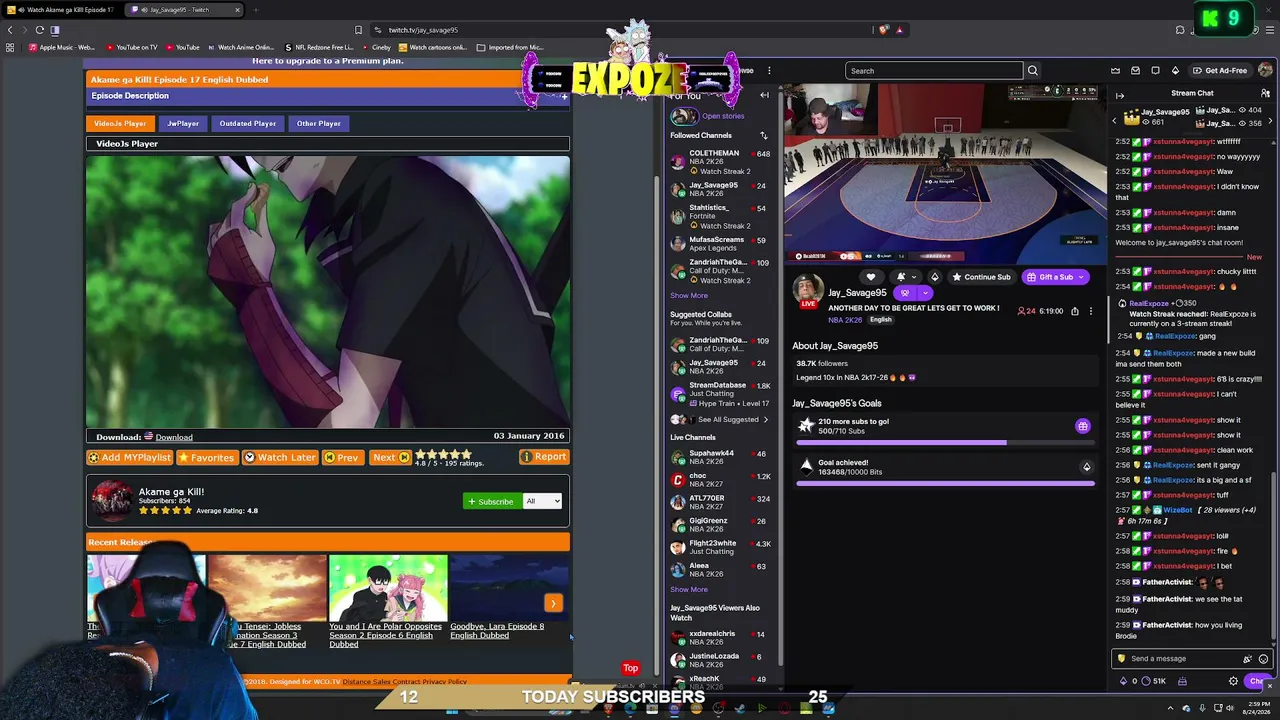This screenshot has width=1280, height=720.
Task: Rate episode with the five-star rating
Action: tap(443, 455)
